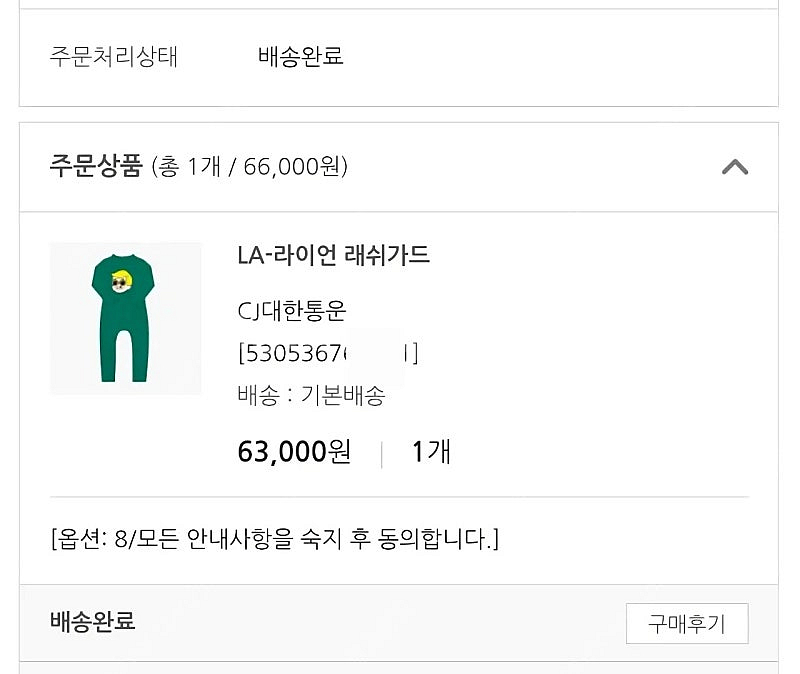Click the 구매후기 button
Screen dimensions: 800x674
click(x=686, y=624)
